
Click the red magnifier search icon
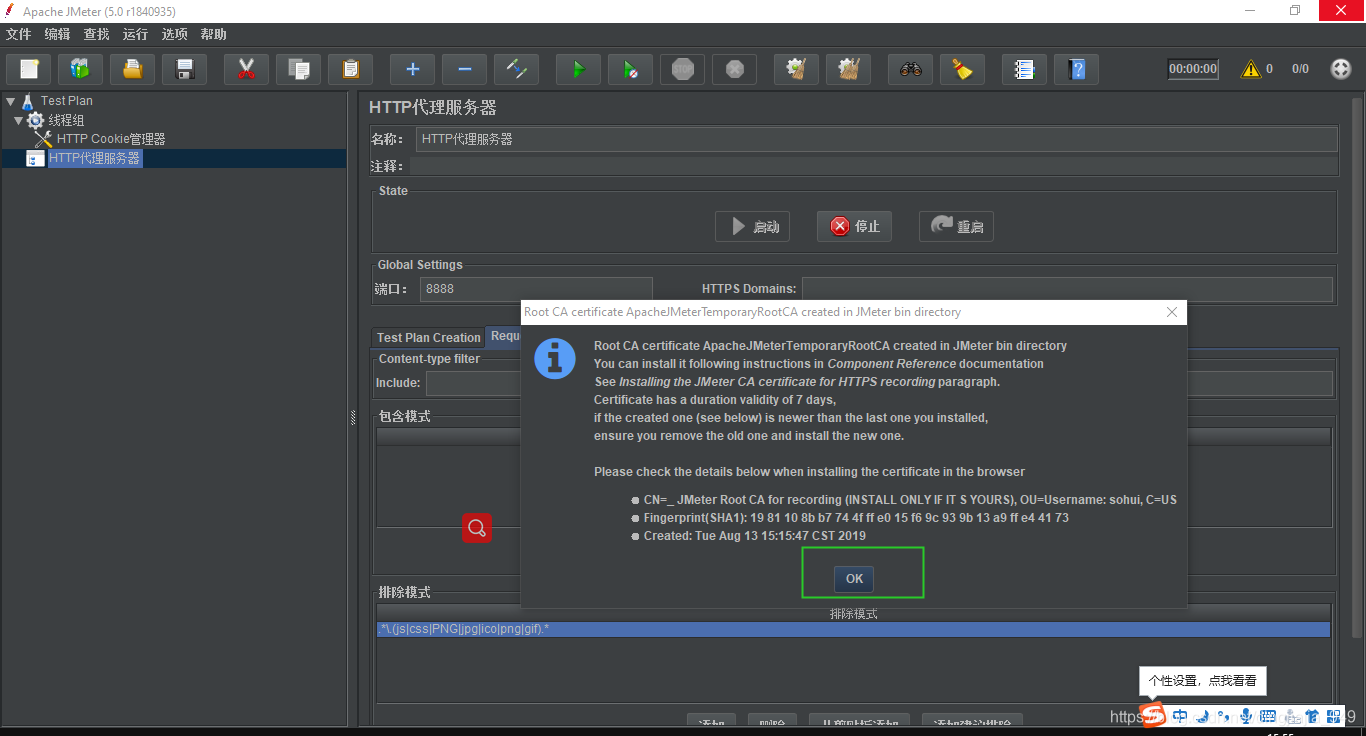tap(477, 528)
